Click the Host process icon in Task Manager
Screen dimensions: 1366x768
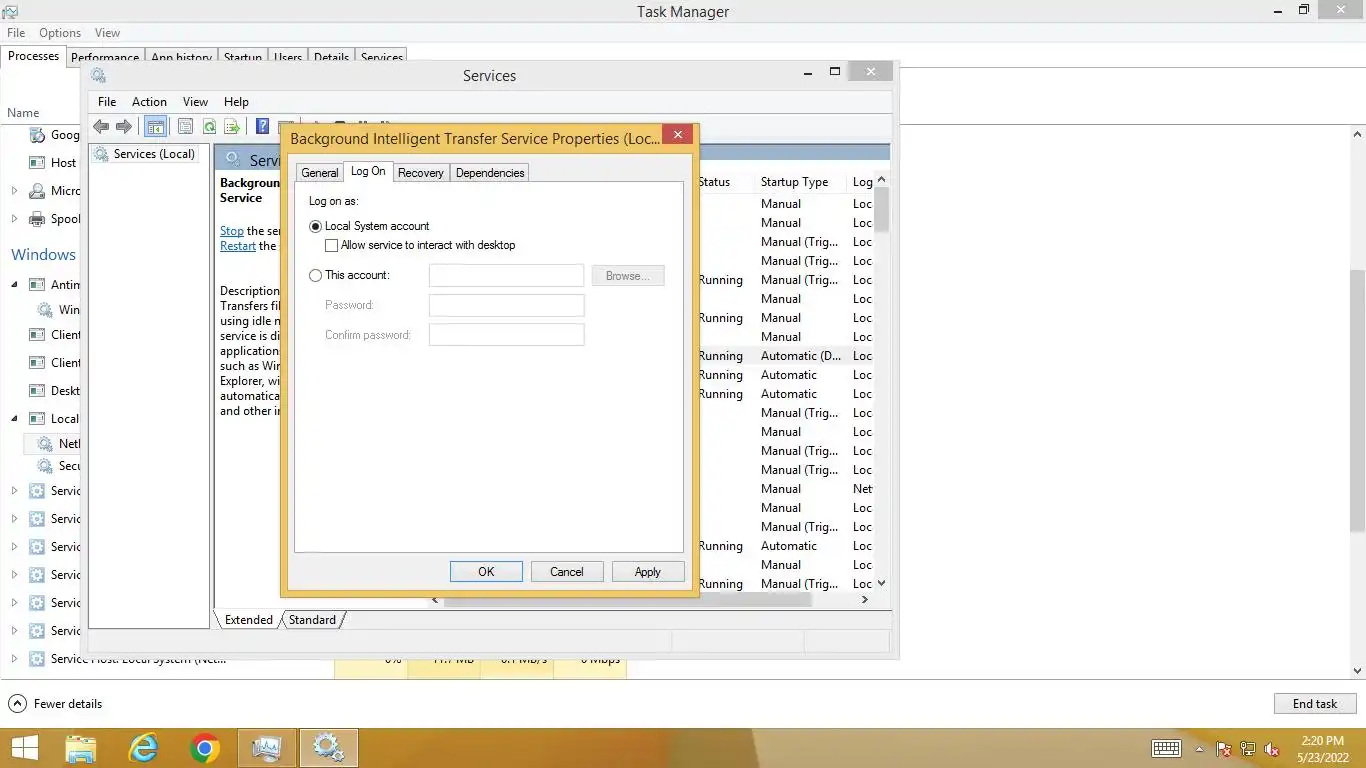(x=37, y=163)
